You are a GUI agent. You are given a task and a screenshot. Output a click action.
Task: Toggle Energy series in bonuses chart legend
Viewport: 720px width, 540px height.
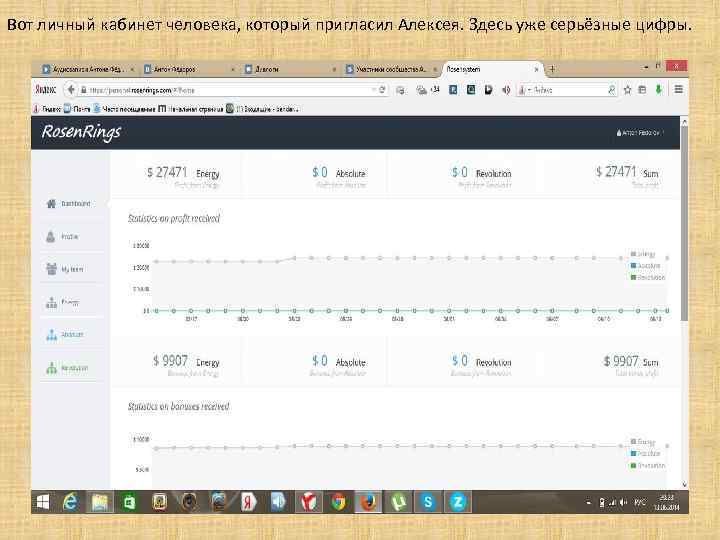click(x=643, y=442)
